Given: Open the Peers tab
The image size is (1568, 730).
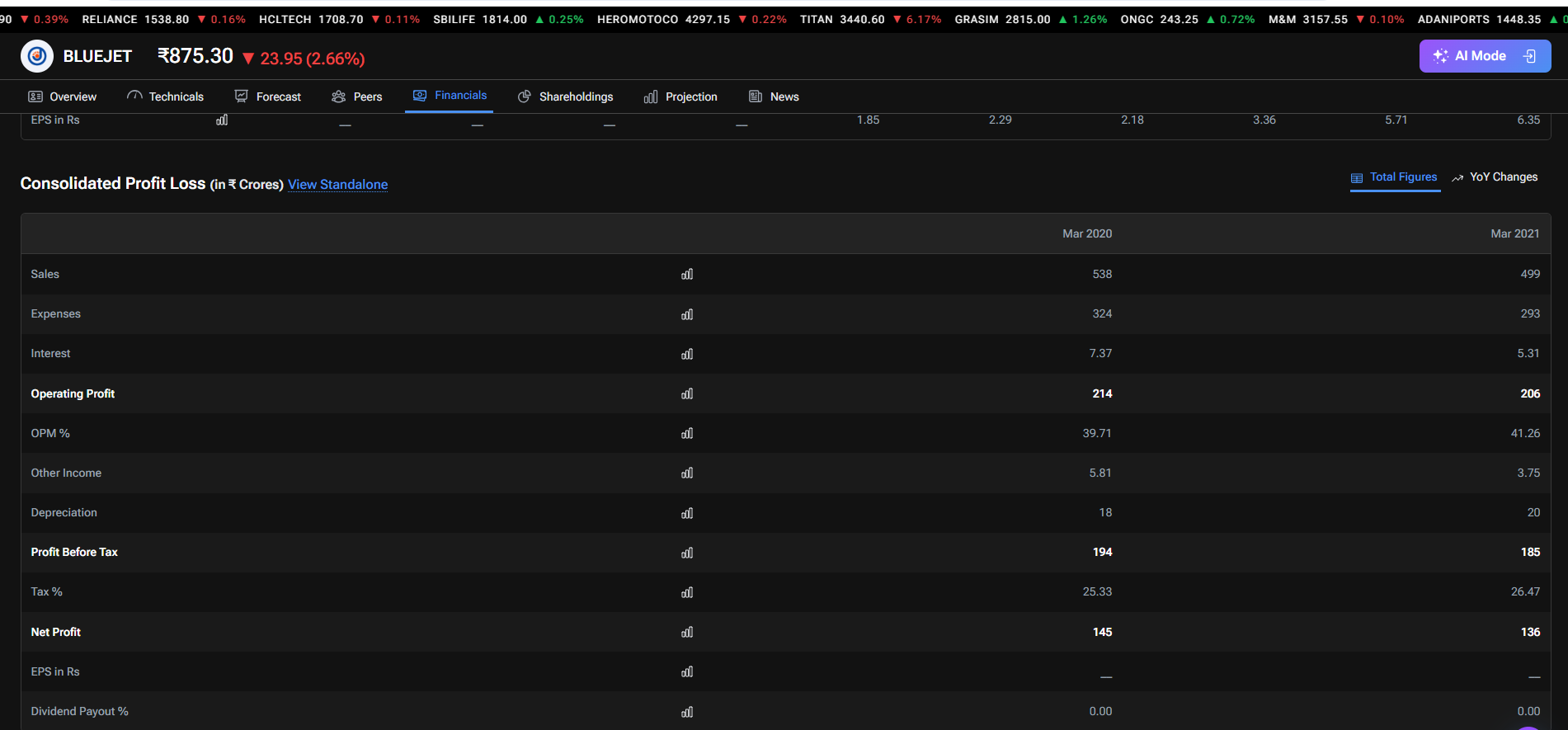Looking at the screenshot, I should coord(356,97).
